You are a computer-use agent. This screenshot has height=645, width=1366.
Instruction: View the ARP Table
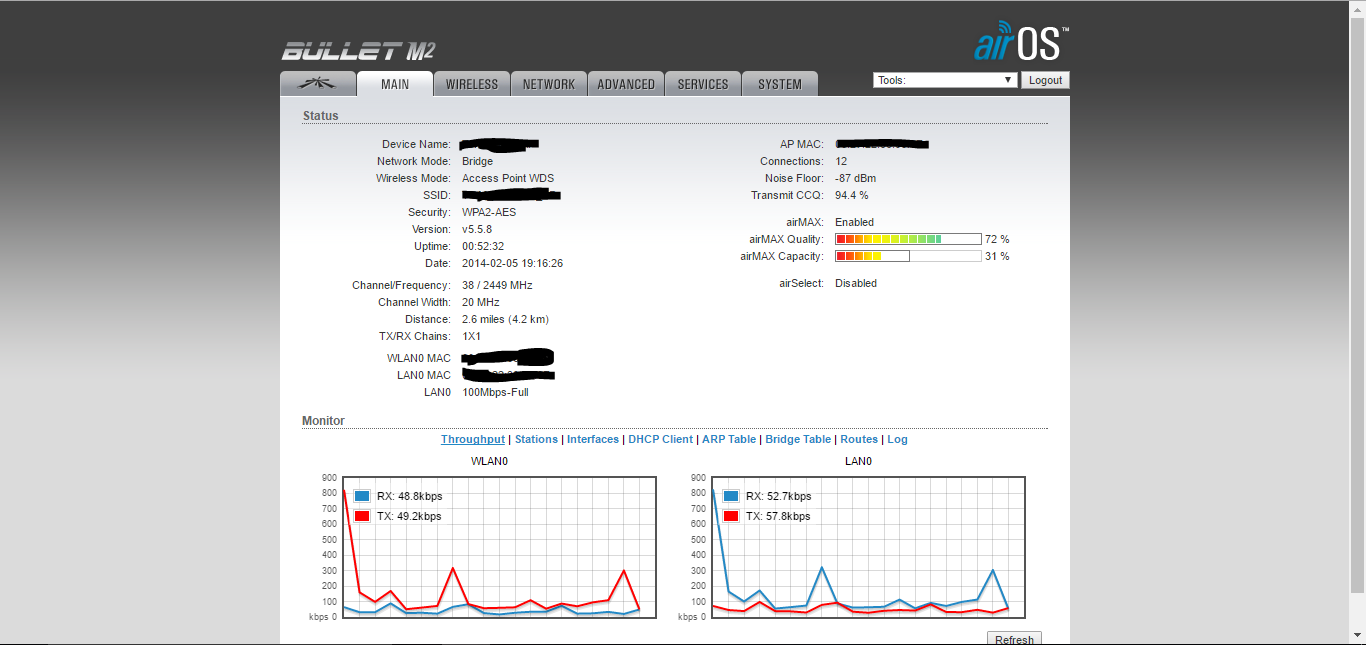tap(729, 439)
